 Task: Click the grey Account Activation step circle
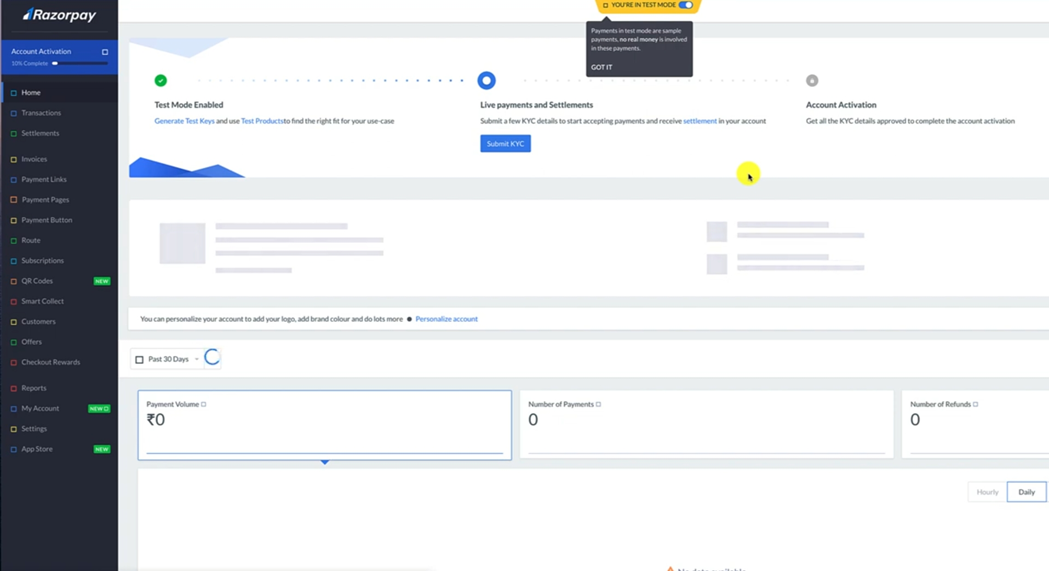coord(812,81)
